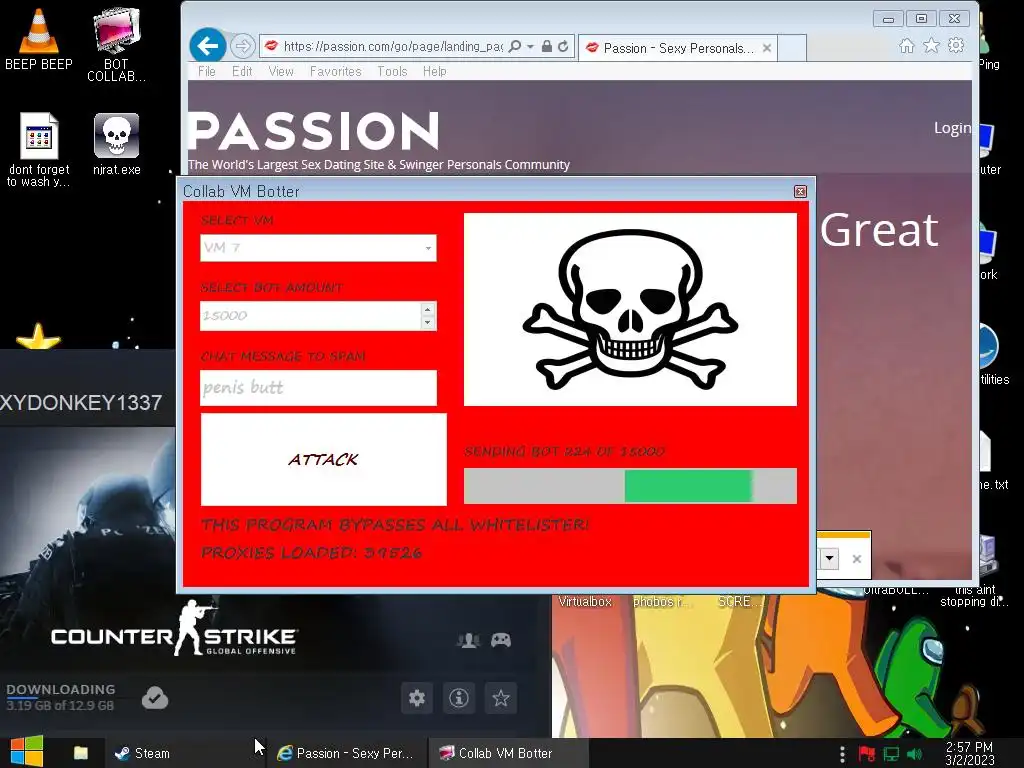This screenshot has width=1024, height=768.
Task: Click the address bar lock security icon
Action: 547,46
